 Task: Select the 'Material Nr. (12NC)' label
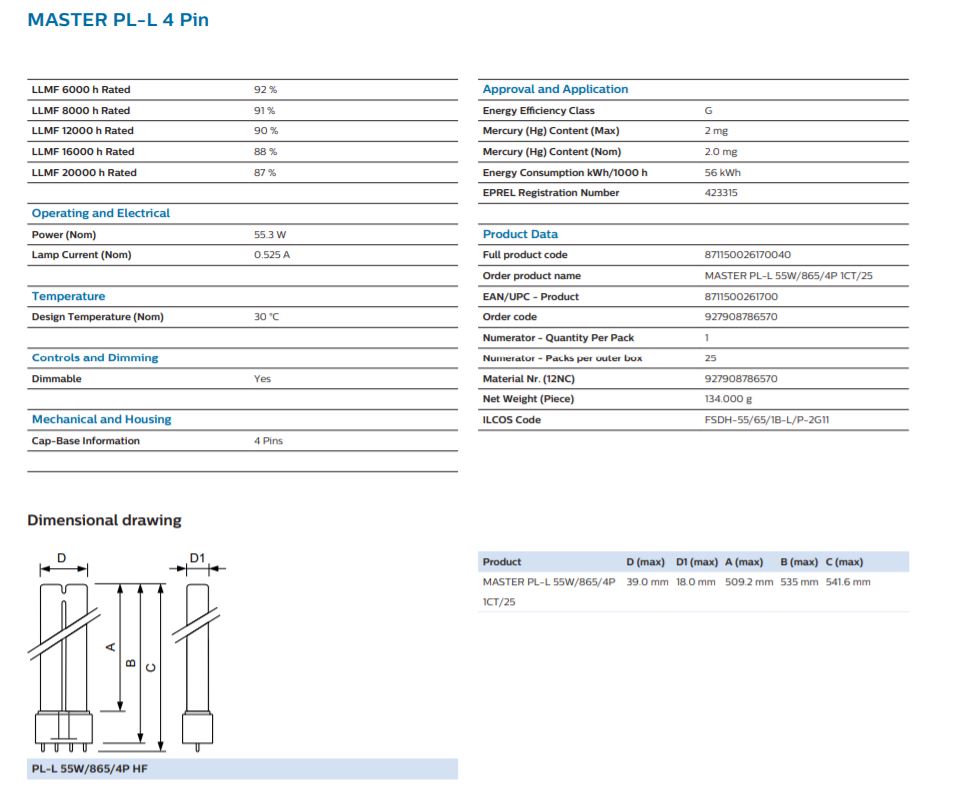click(529, 378)
